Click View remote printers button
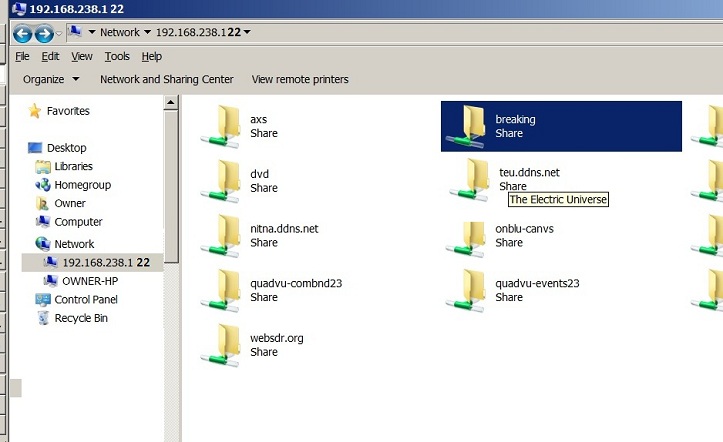 (x=300, y=79)
